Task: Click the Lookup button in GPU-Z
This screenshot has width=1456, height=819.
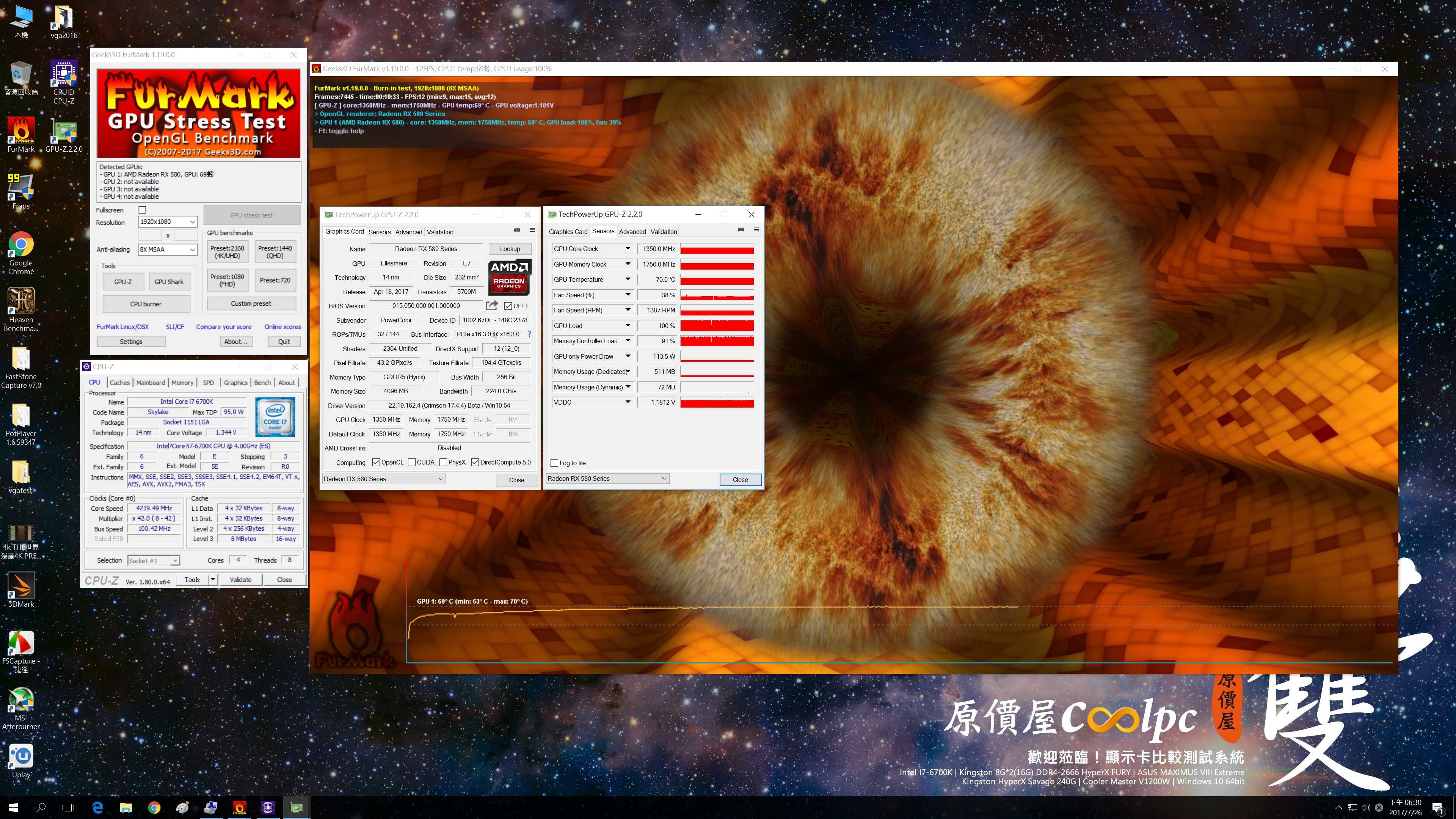Action: pyautogui.click(x=510, y=249)
